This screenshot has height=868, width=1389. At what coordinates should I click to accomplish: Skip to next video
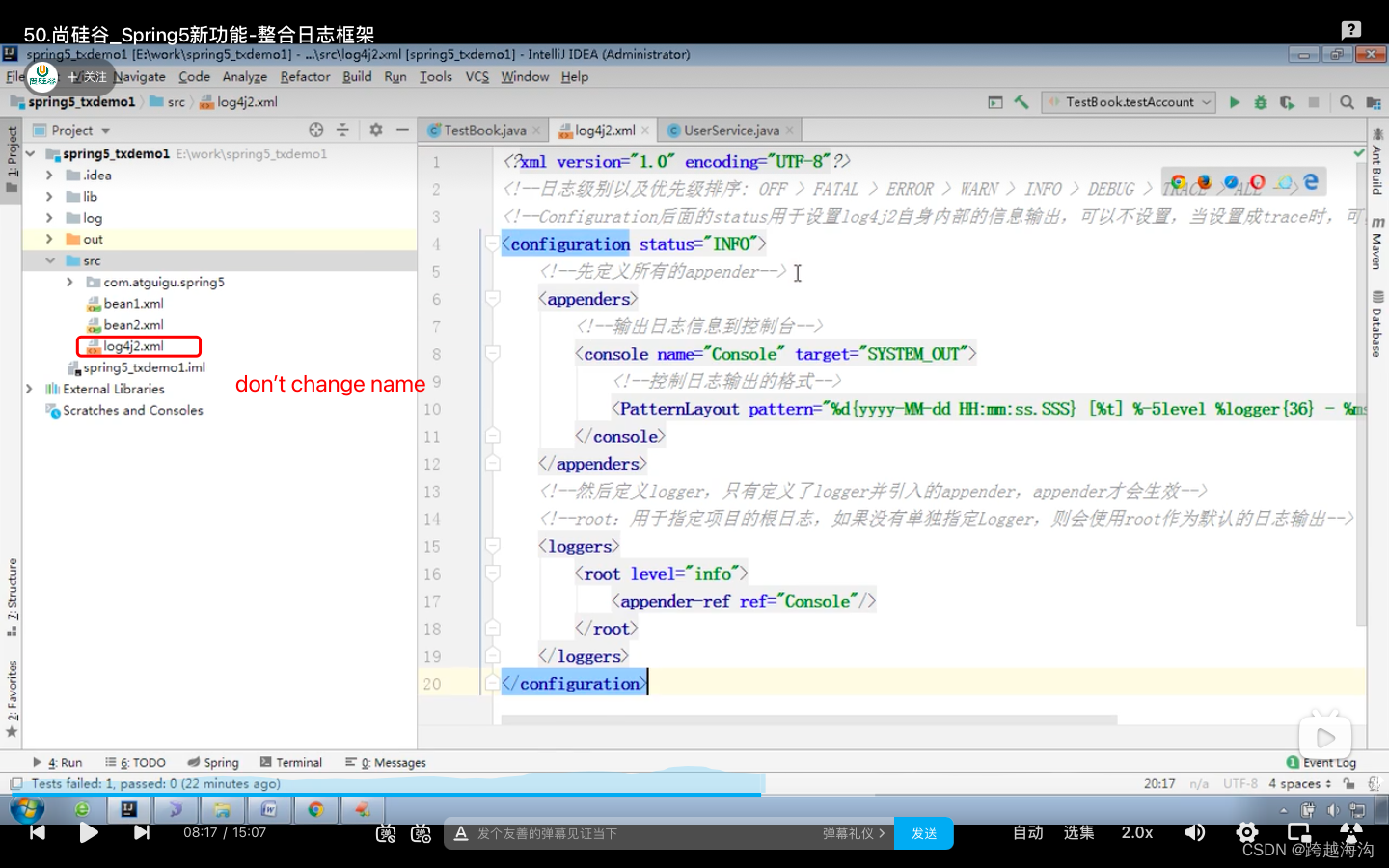click(142, 832)
